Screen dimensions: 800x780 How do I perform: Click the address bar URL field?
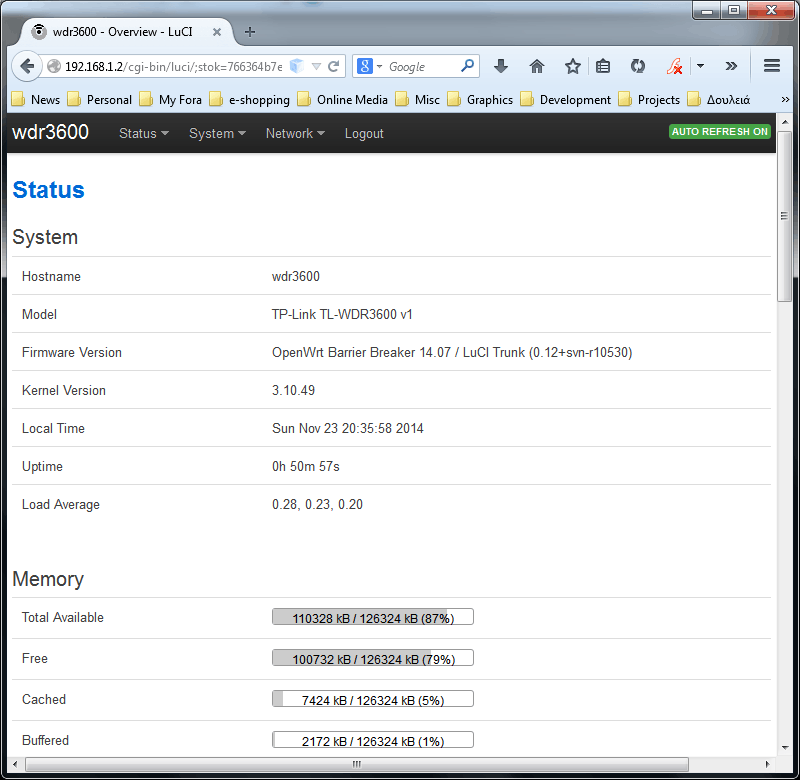(x=173, y=66)
